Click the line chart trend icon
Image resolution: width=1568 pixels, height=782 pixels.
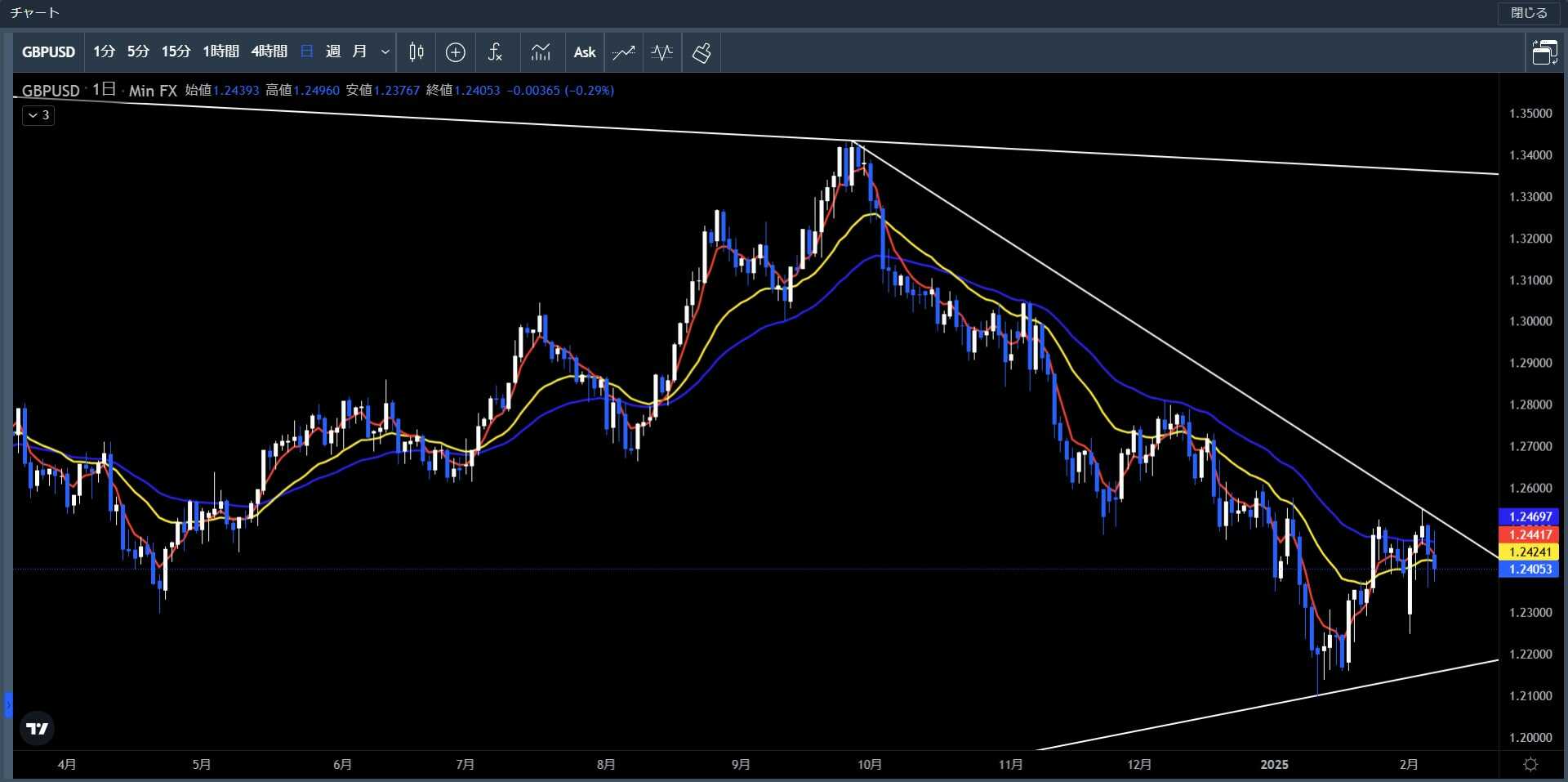tap(624, 52)
